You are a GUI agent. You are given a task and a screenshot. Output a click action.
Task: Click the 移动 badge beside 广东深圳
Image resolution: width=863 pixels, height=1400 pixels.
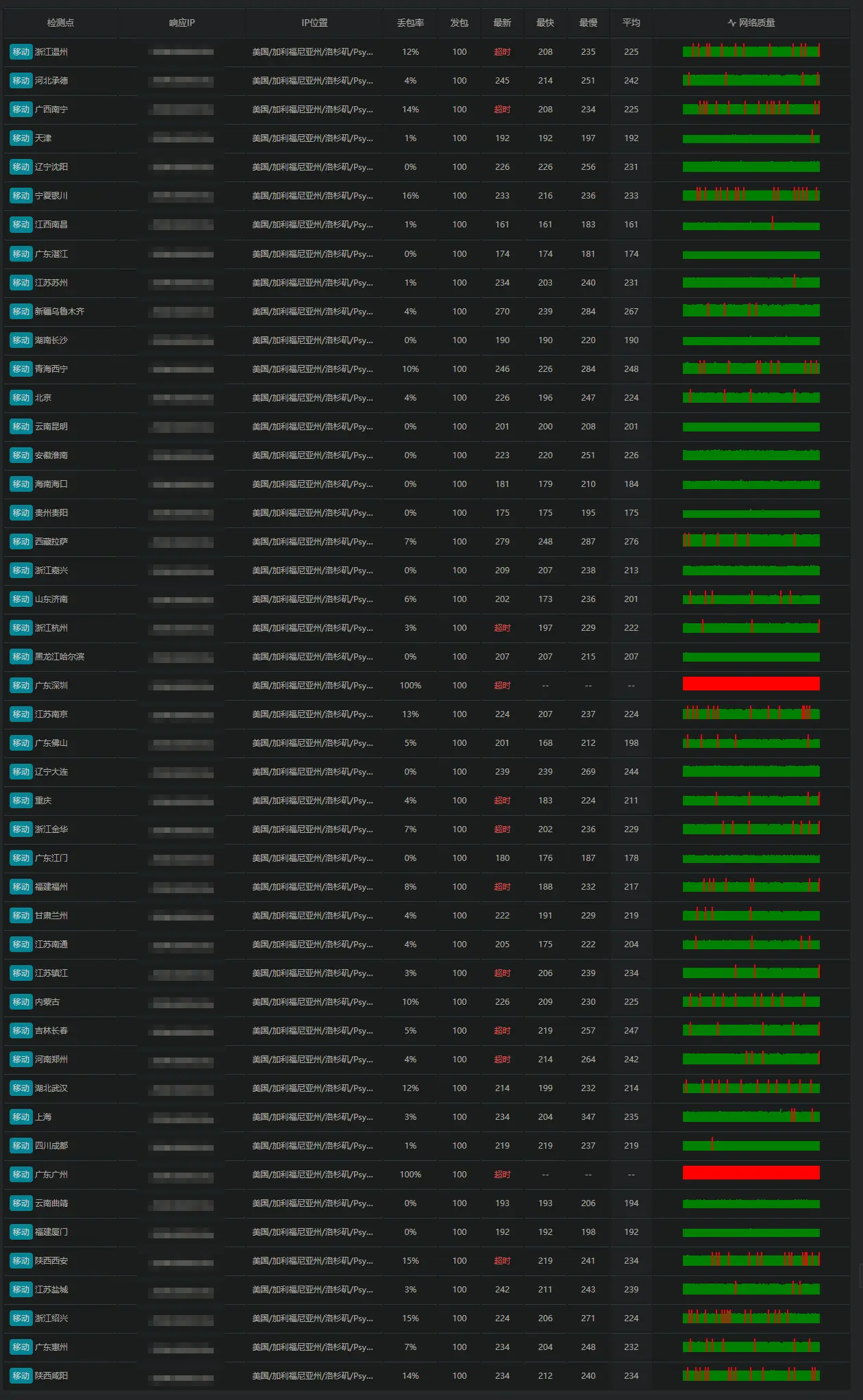(21, 686)
